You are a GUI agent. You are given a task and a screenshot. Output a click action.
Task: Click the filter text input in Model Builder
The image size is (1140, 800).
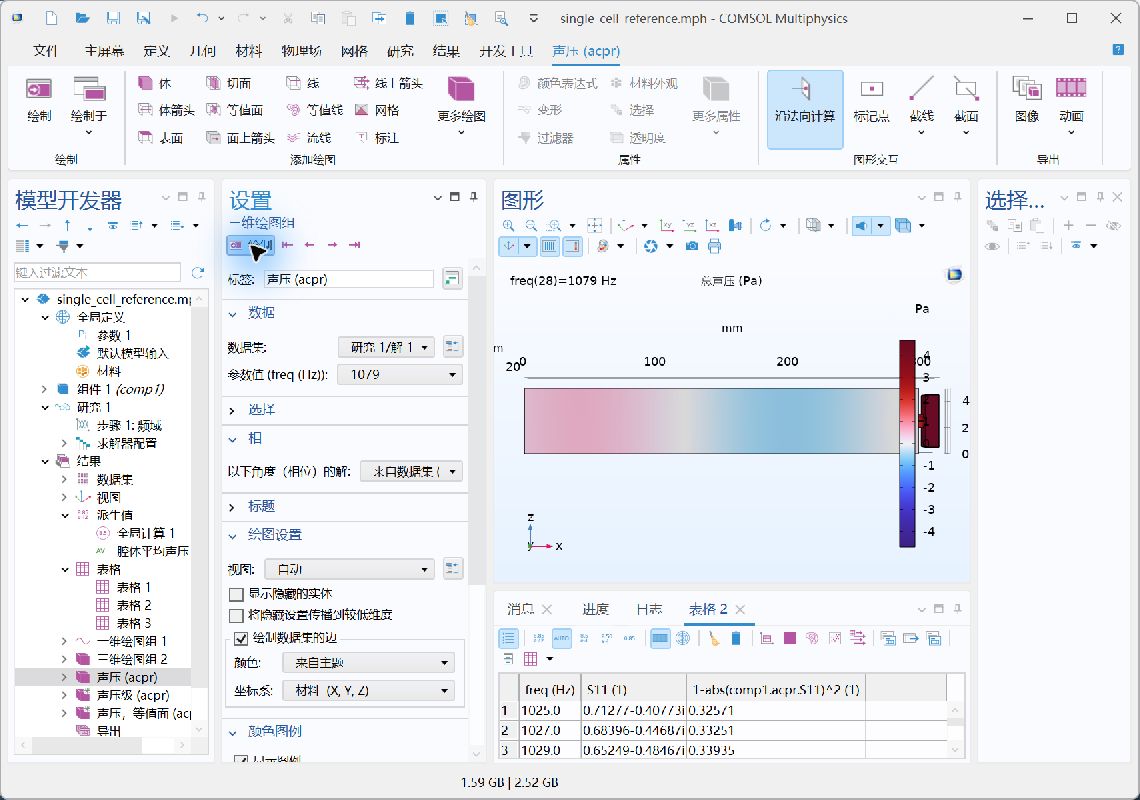tap(97, 273)
